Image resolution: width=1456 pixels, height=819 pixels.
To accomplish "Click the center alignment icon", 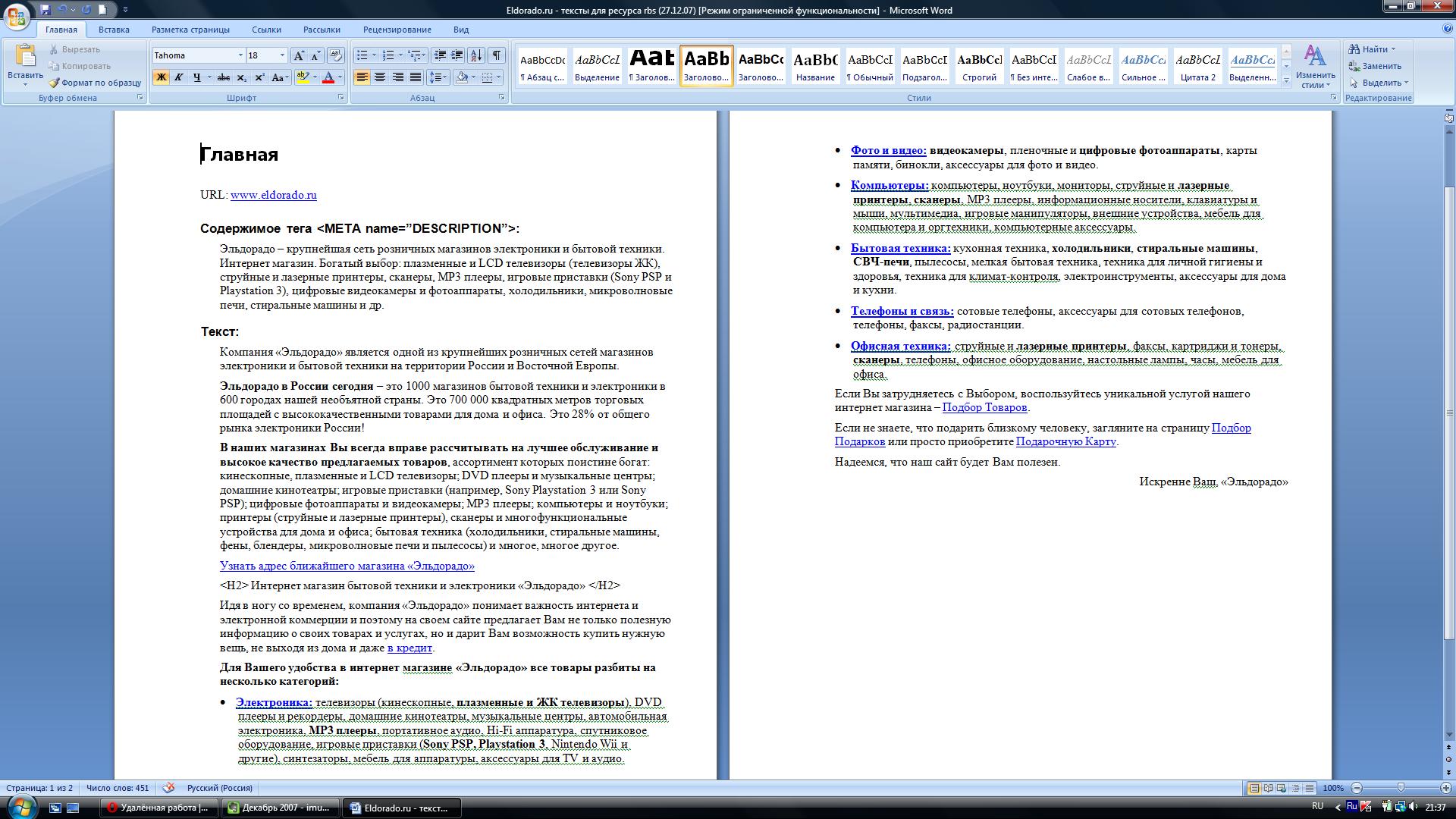I will 380,77.
